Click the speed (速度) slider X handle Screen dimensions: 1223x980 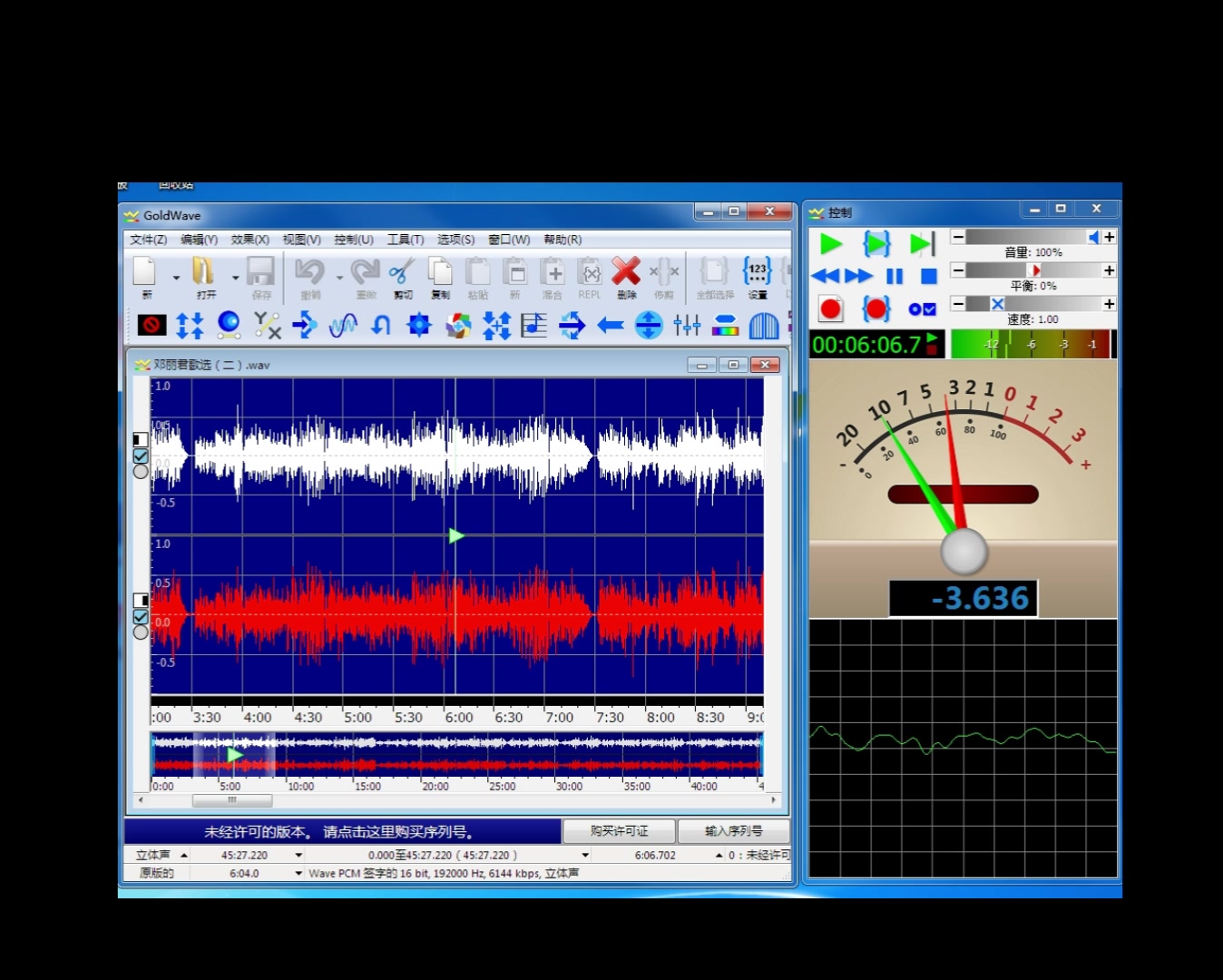(x=997, y=304)
